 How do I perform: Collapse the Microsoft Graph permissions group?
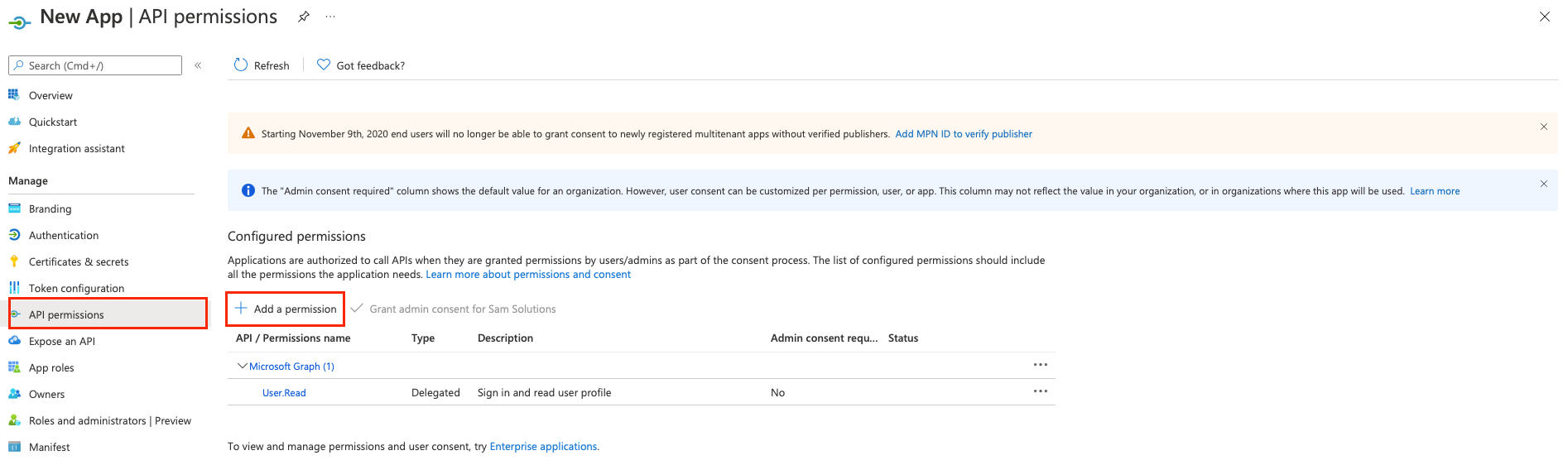tap(242, 366)
